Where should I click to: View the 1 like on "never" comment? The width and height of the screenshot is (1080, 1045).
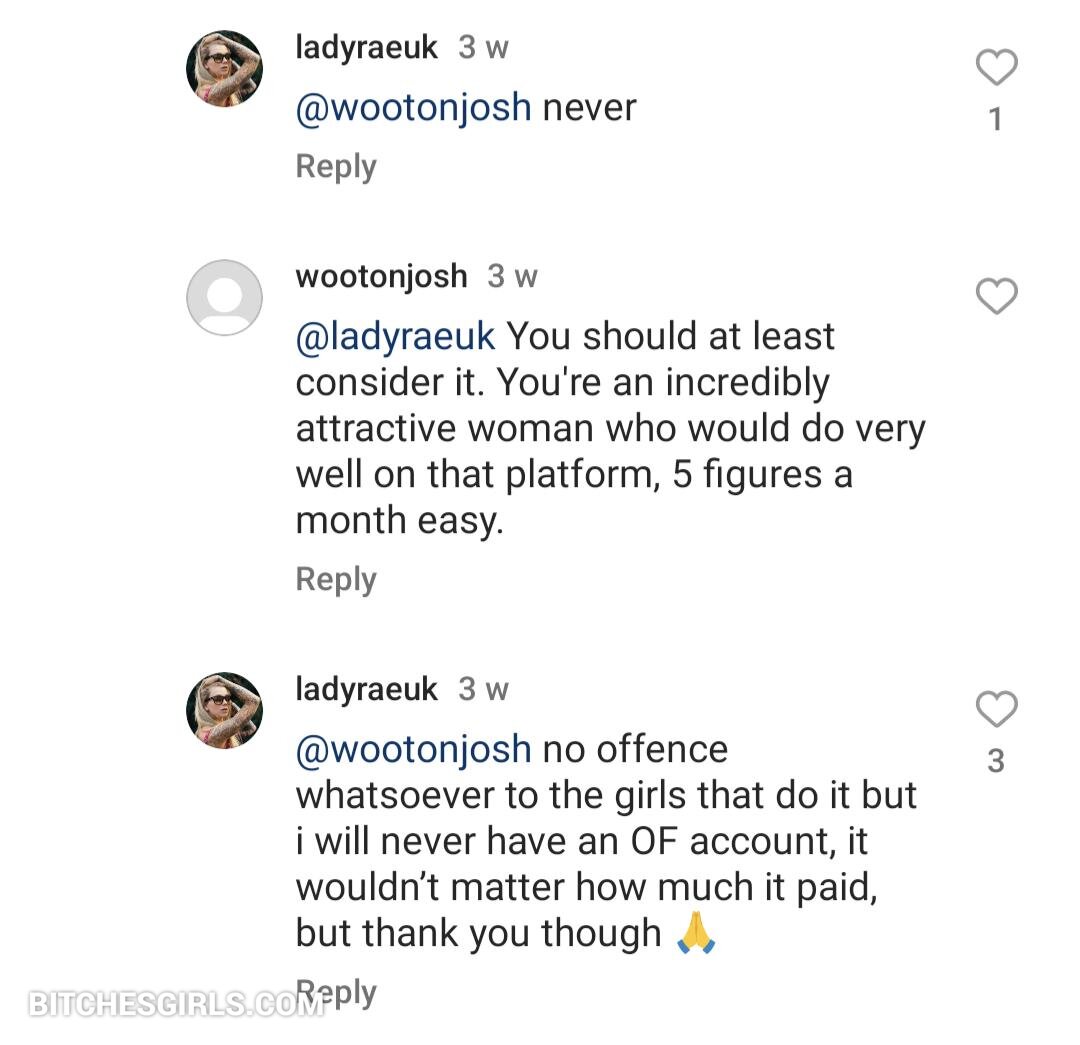click(x=995, y=121)
